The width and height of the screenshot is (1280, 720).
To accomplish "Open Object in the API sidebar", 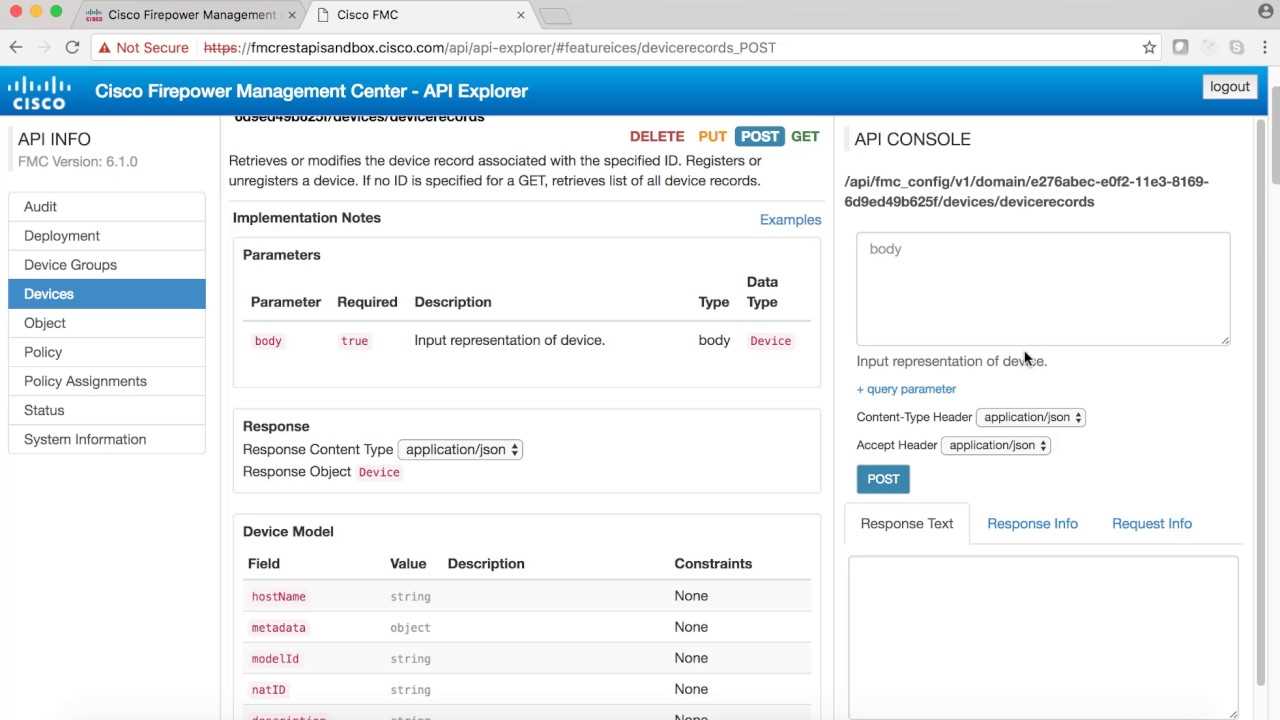I will tap(107, 323).
